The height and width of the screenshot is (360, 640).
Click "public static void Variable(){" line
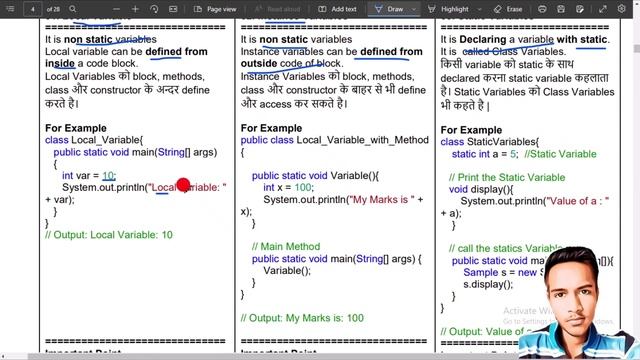(x=315, y=176)
